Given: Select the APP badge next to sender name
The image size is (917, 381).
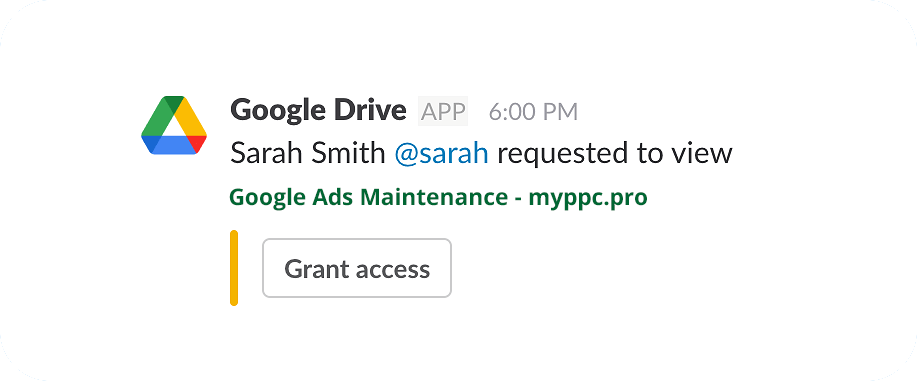Looking at the screenshot, I should point(443,111).
